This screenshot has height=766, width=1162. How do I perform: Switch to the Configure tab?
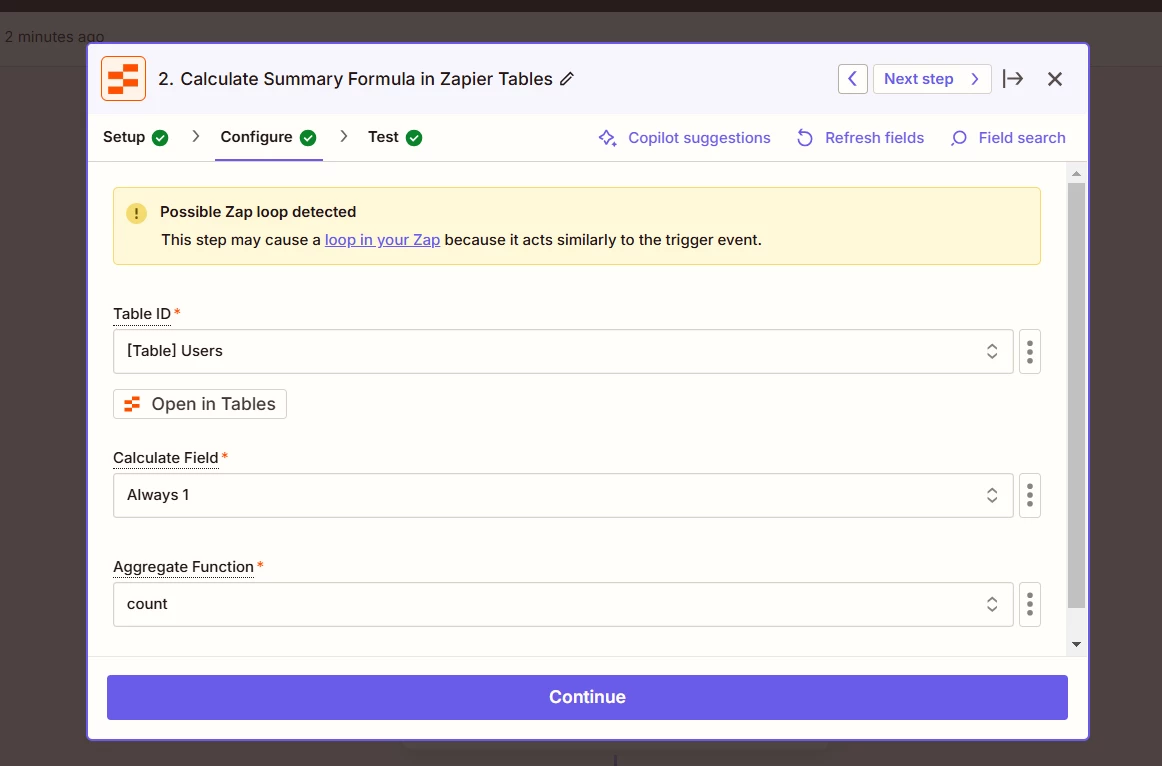coord(268,137)
